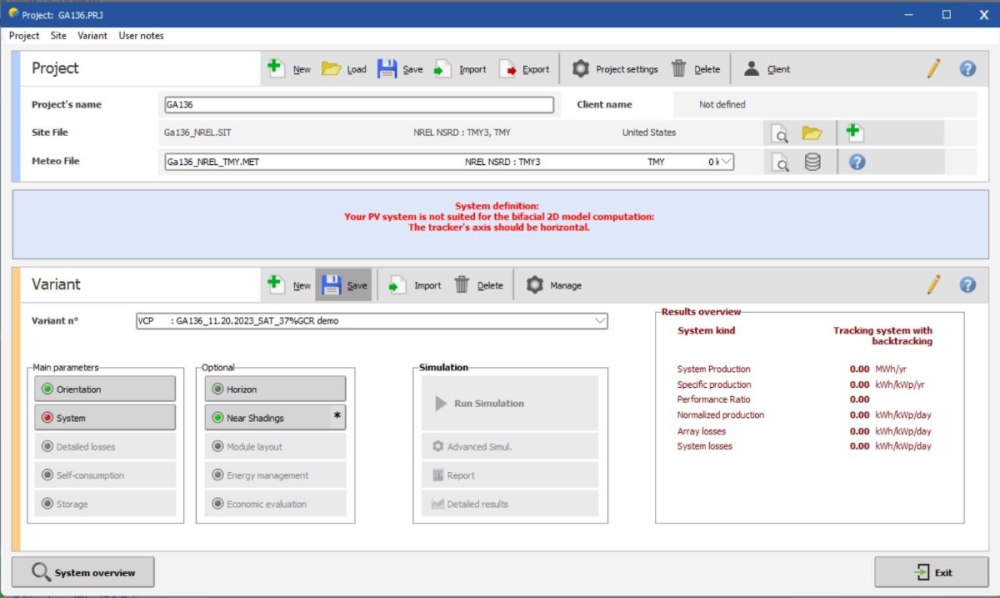
Task: Click the Variant section help icon
Action: coord(967,285)
